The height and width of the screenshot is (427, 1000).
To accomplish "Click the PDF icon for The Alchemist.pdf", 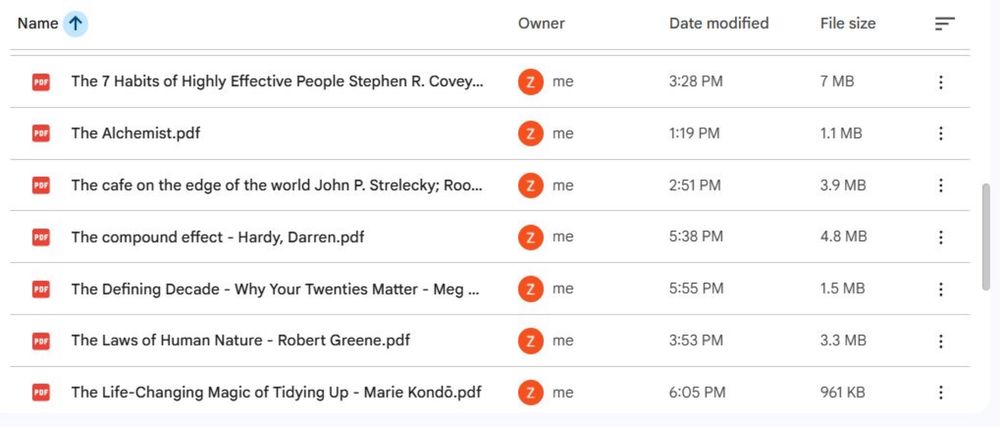I will click(41, 134).
